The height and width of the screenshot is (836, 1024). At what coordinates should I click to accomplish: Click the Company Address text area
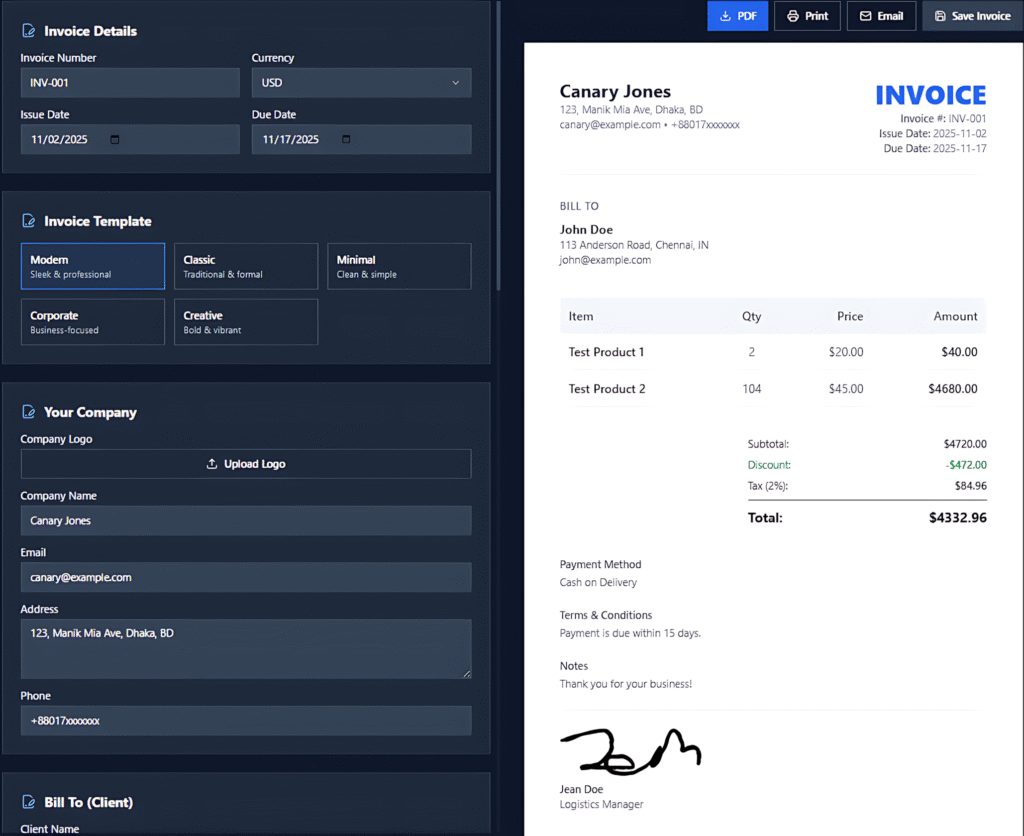246,648
